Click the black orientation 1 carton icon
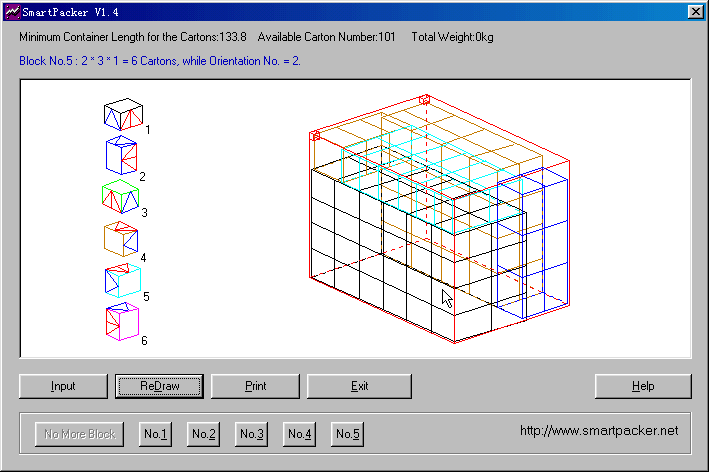This screenshot has width=709, height=472. click(x=123, y=115)
